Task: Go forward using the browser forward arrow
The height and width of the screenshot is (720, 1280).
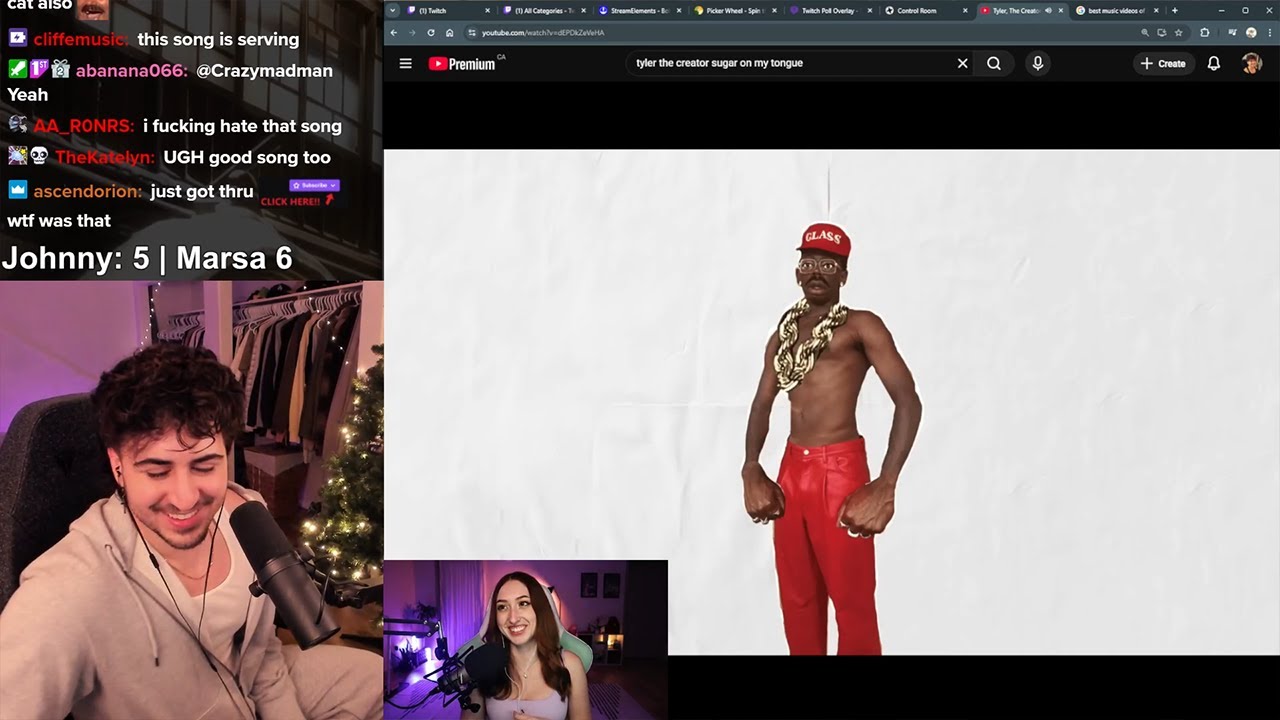Action: 412,33
